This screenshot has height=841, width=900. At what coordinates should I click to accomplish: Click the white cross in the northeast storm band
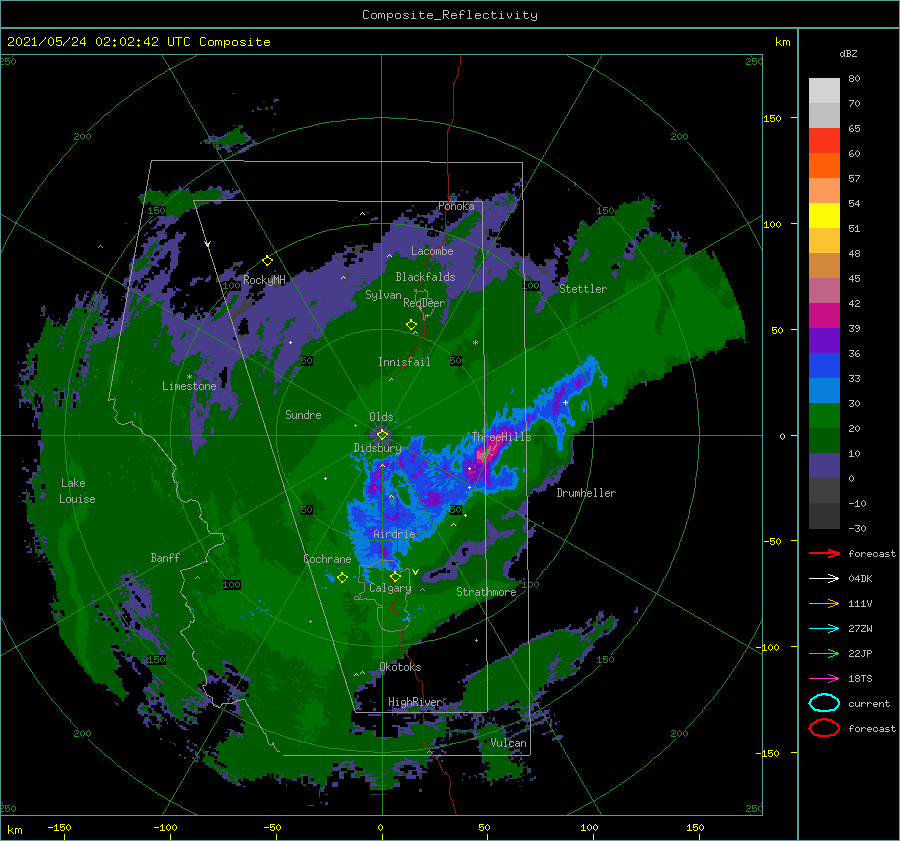tap(565, 402)
